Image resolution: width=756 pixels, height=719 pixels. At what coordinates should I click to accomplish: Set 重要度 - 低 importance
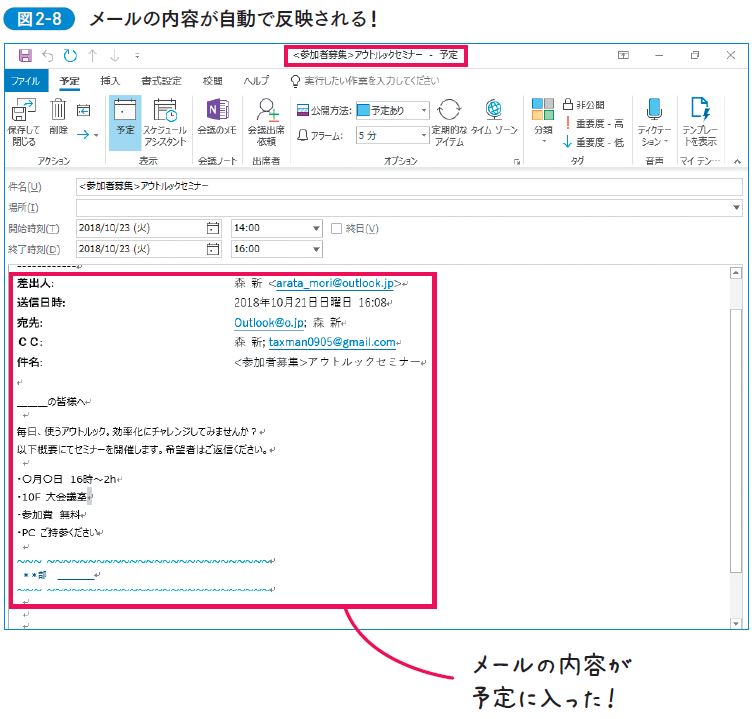click(x=593, y=142)
